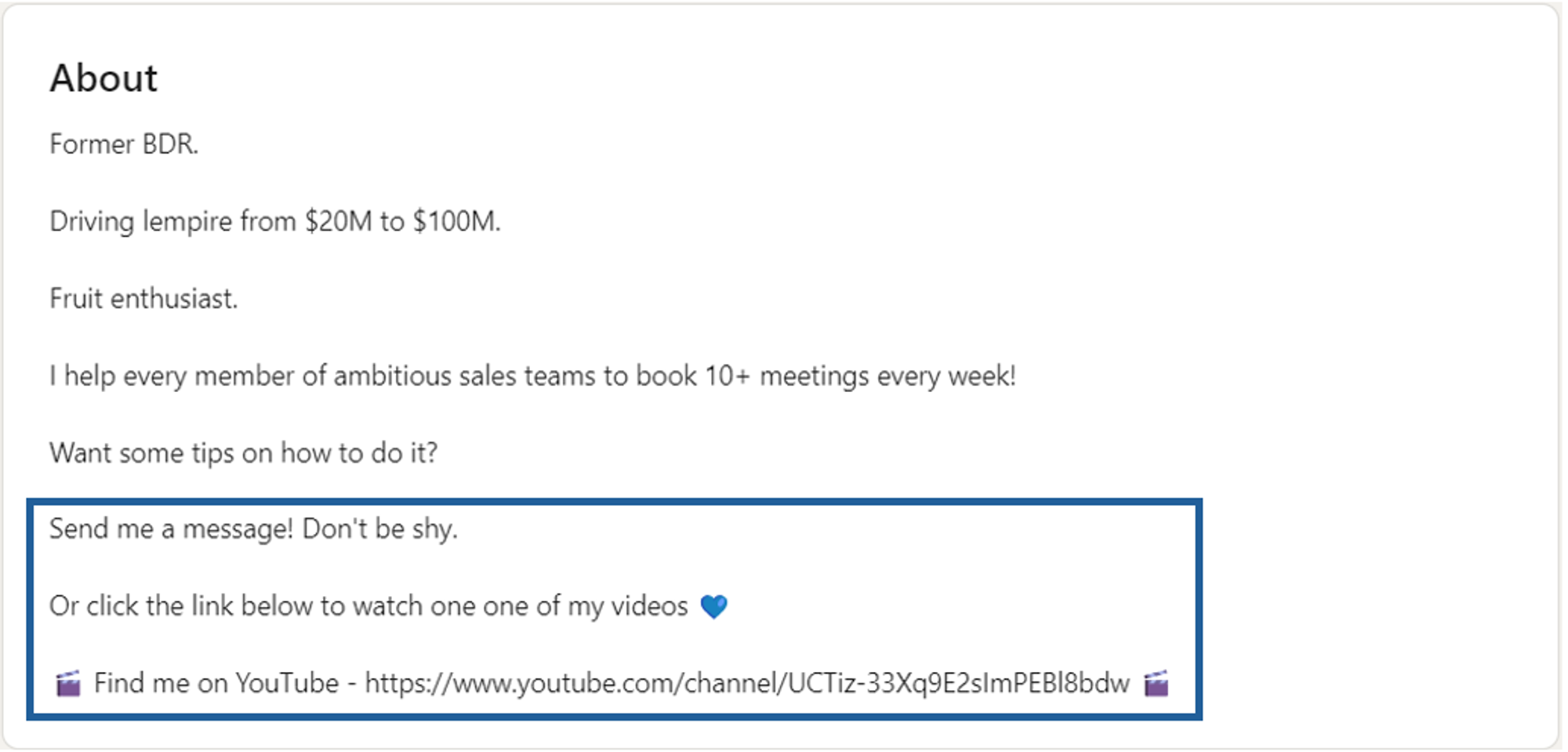Screen dimensions: 1568x752
Task: Click the word YouTube before the link
Action: click(x=287, y=684)
